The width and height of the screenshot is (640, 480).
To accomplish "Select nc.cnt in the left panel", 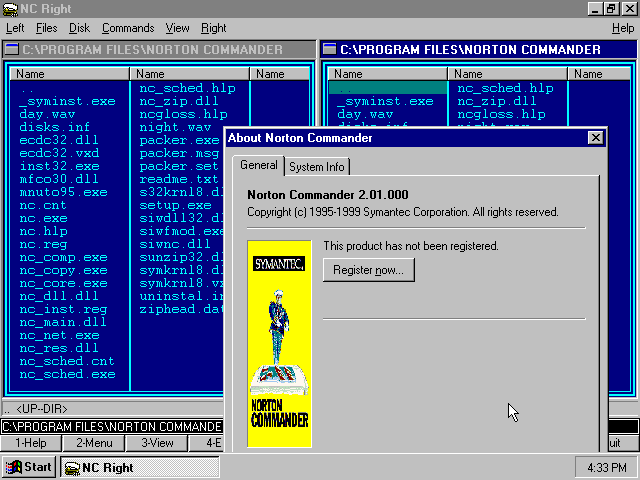I will [x=42, y=205].
